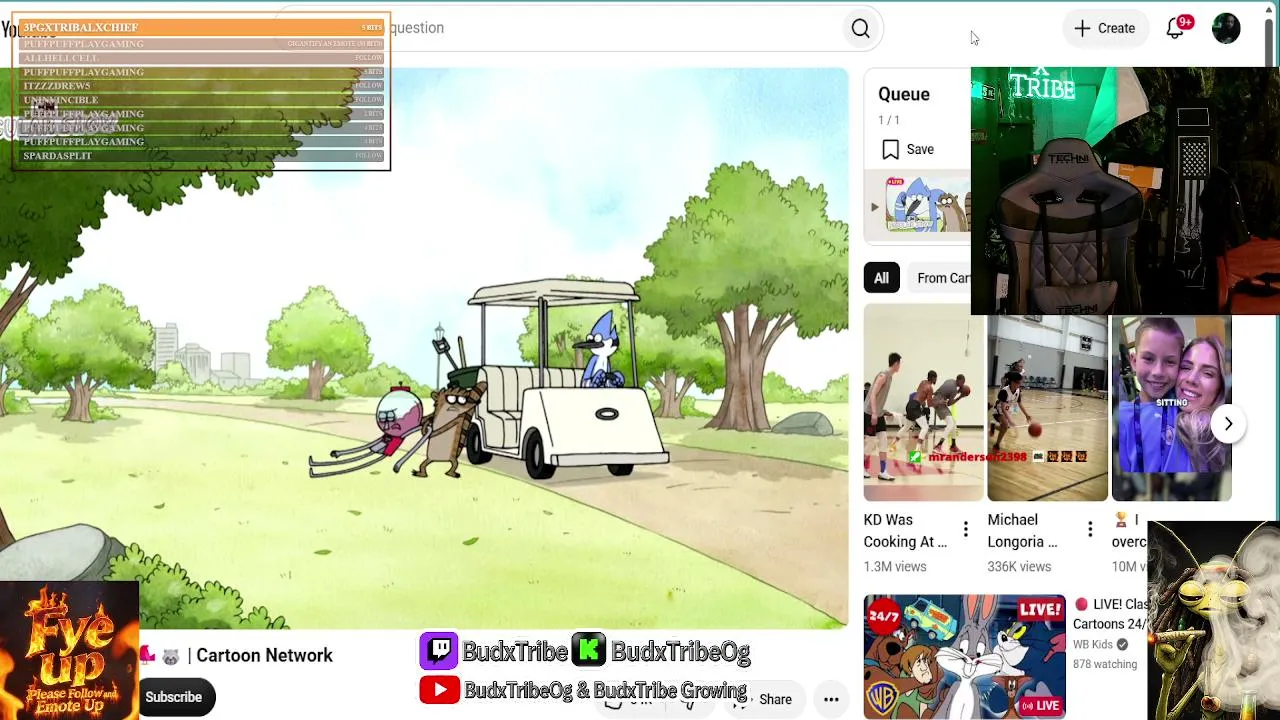Click the "KD Was Cooking At ..." title
1280x720 pixels.
tap(905, 531)
